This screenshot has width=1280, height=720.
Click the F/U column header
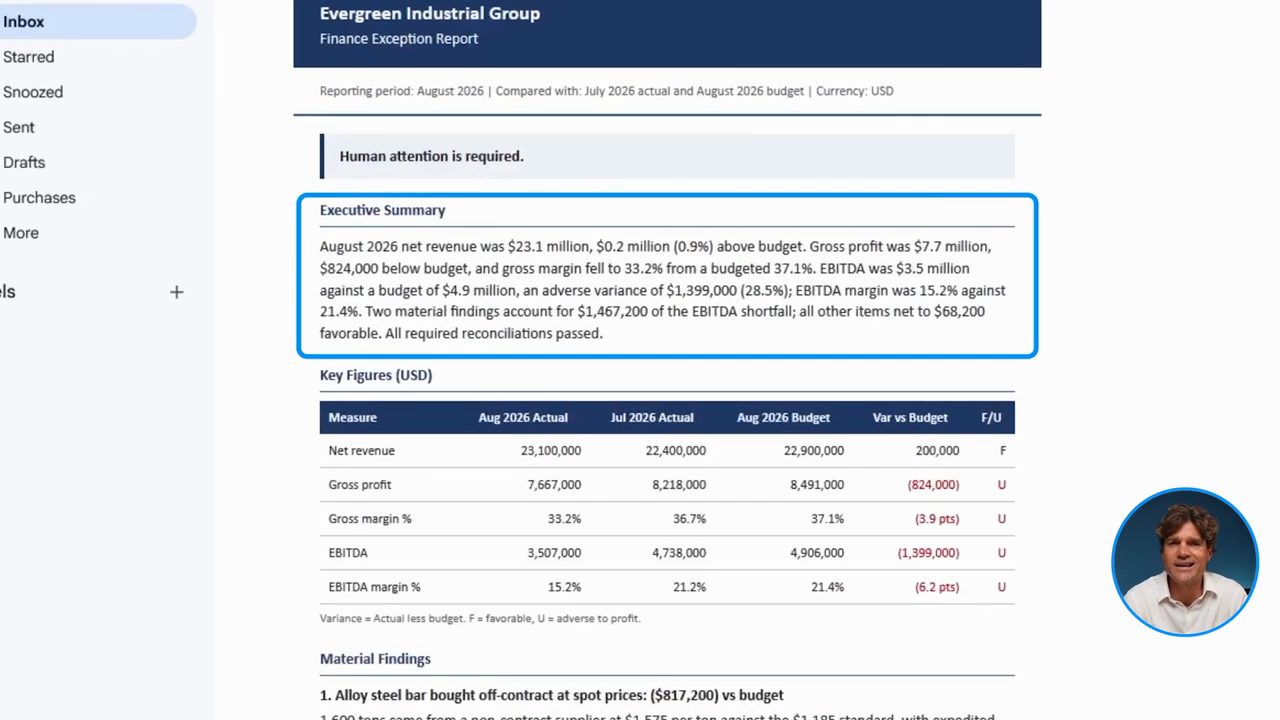[991, 418]
